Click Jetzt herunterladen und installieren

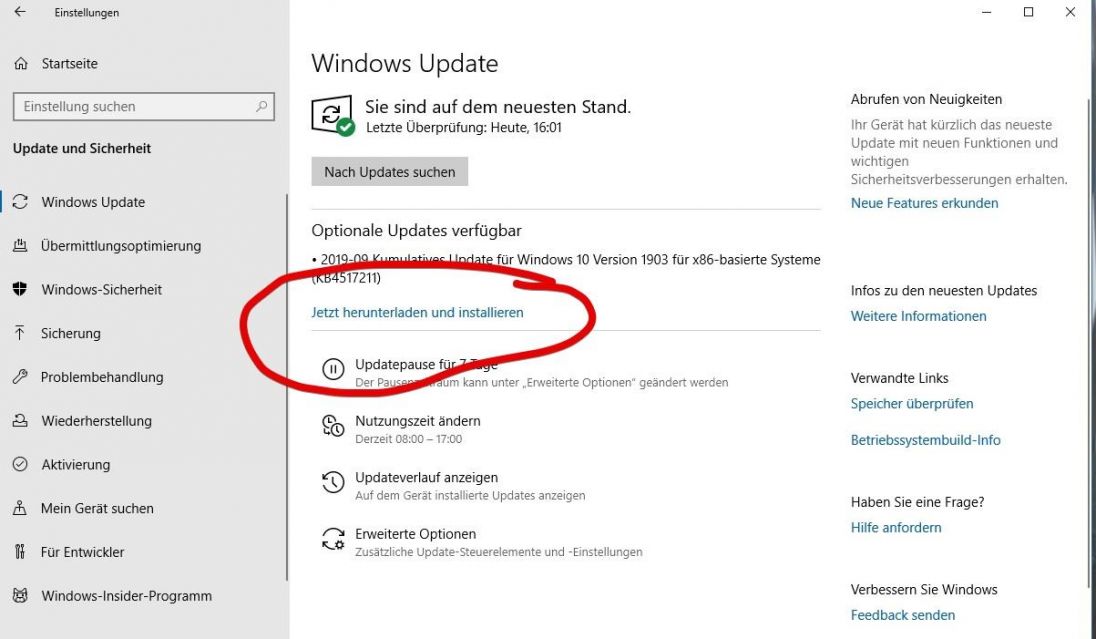(x=417, y=313)
